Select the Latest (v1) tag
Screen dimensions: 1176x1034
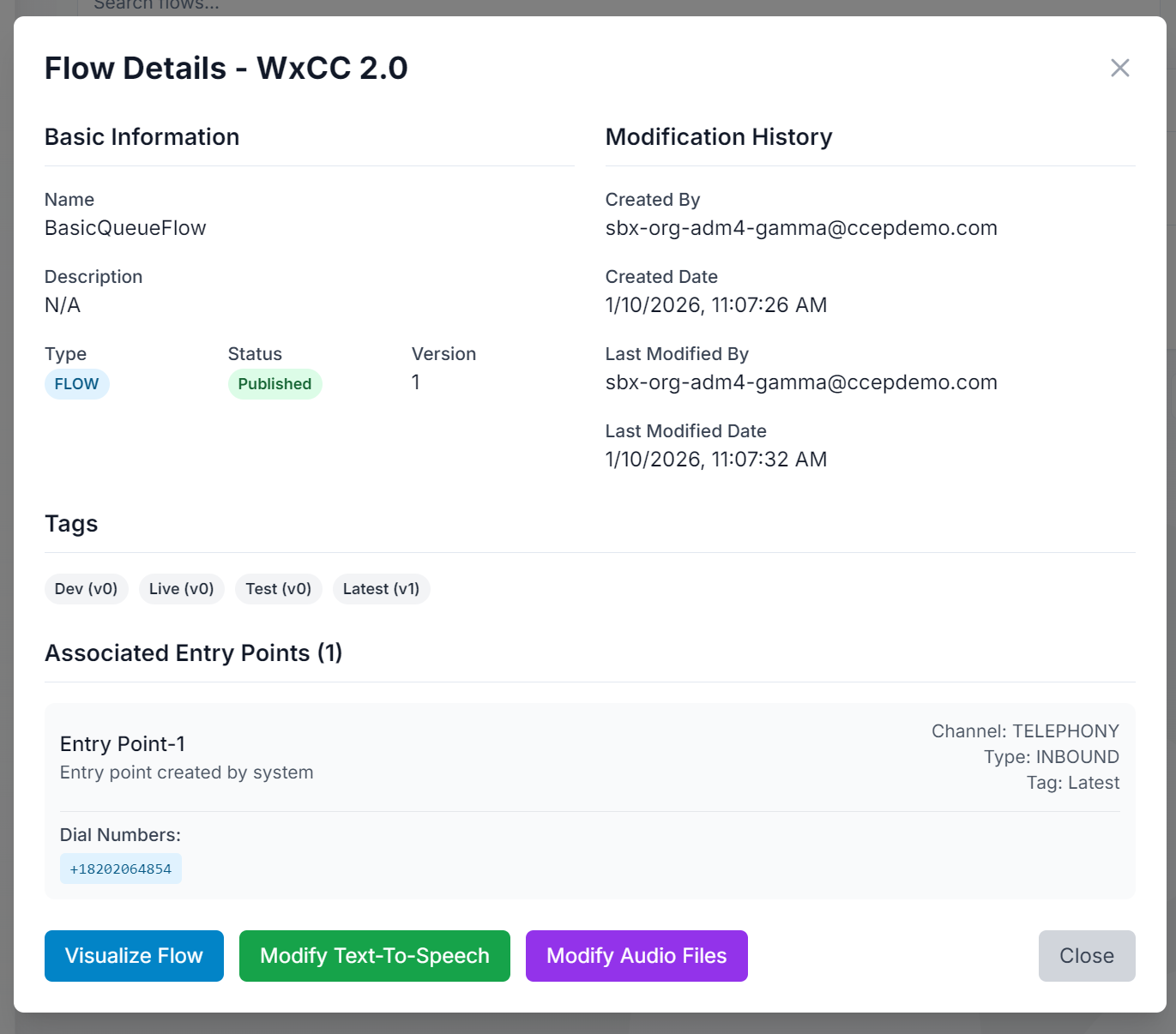(x=381, y=589)
